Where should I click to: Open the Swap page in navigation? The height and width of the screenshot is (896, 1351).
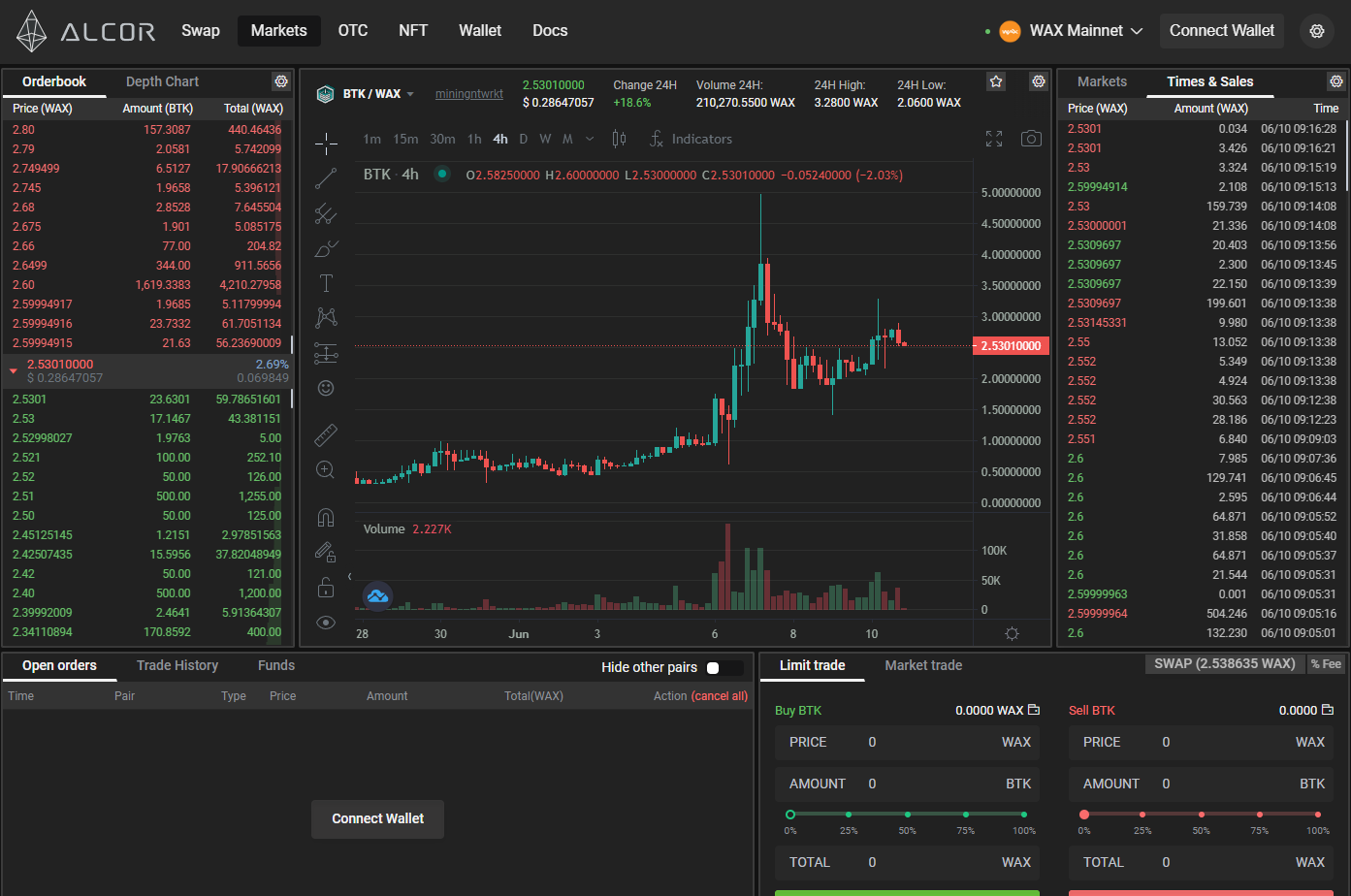[201, 31]
